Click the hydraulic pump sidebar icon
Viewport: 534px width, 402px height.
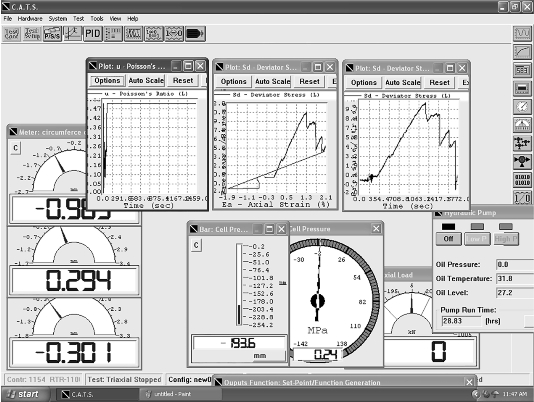pyautogui.click(x=522, y=161)
